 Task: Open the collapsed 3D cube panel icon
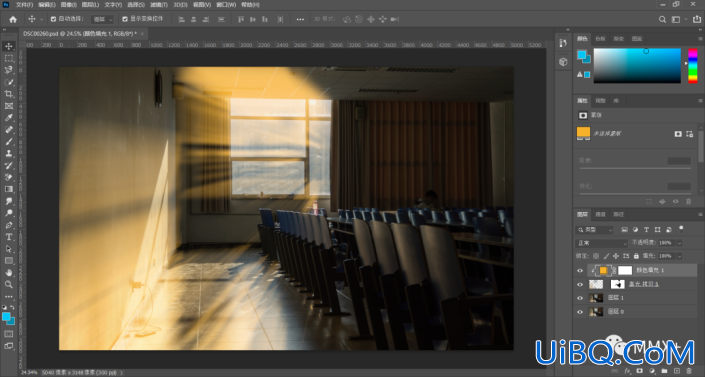pyautogui.click(x=563, y=62)
